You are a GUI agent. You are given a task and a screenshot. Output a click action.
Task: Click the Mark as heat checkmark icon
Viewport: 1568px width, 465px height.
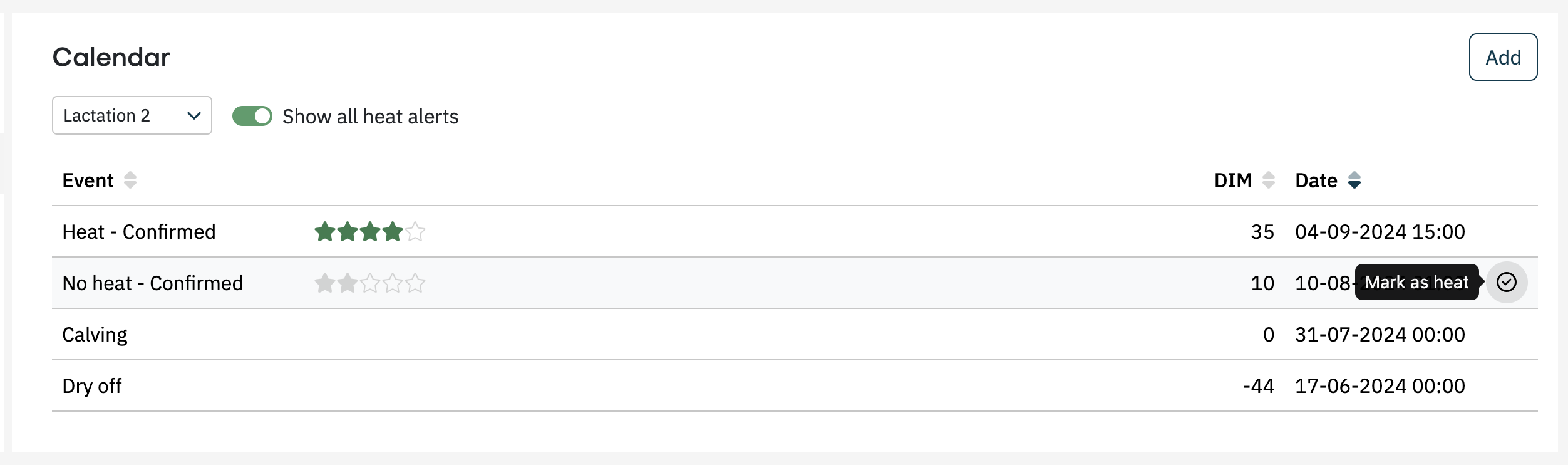(1506, 283)
